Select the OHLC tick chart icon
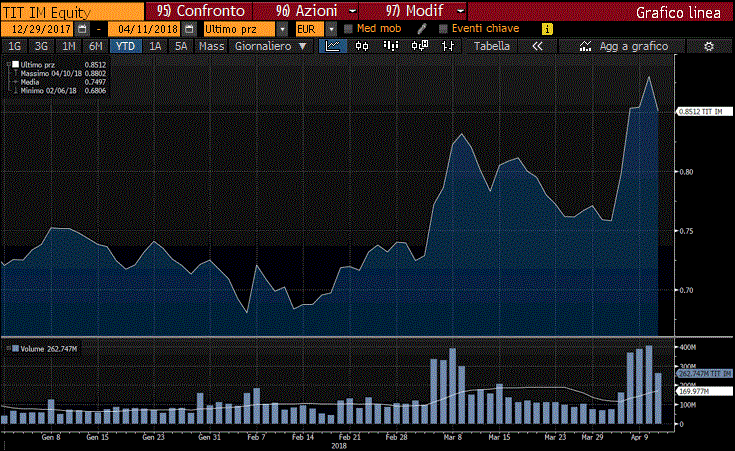The height and width of the screenshot is (451, 735). pyautogui.click(x=448, y=46)
